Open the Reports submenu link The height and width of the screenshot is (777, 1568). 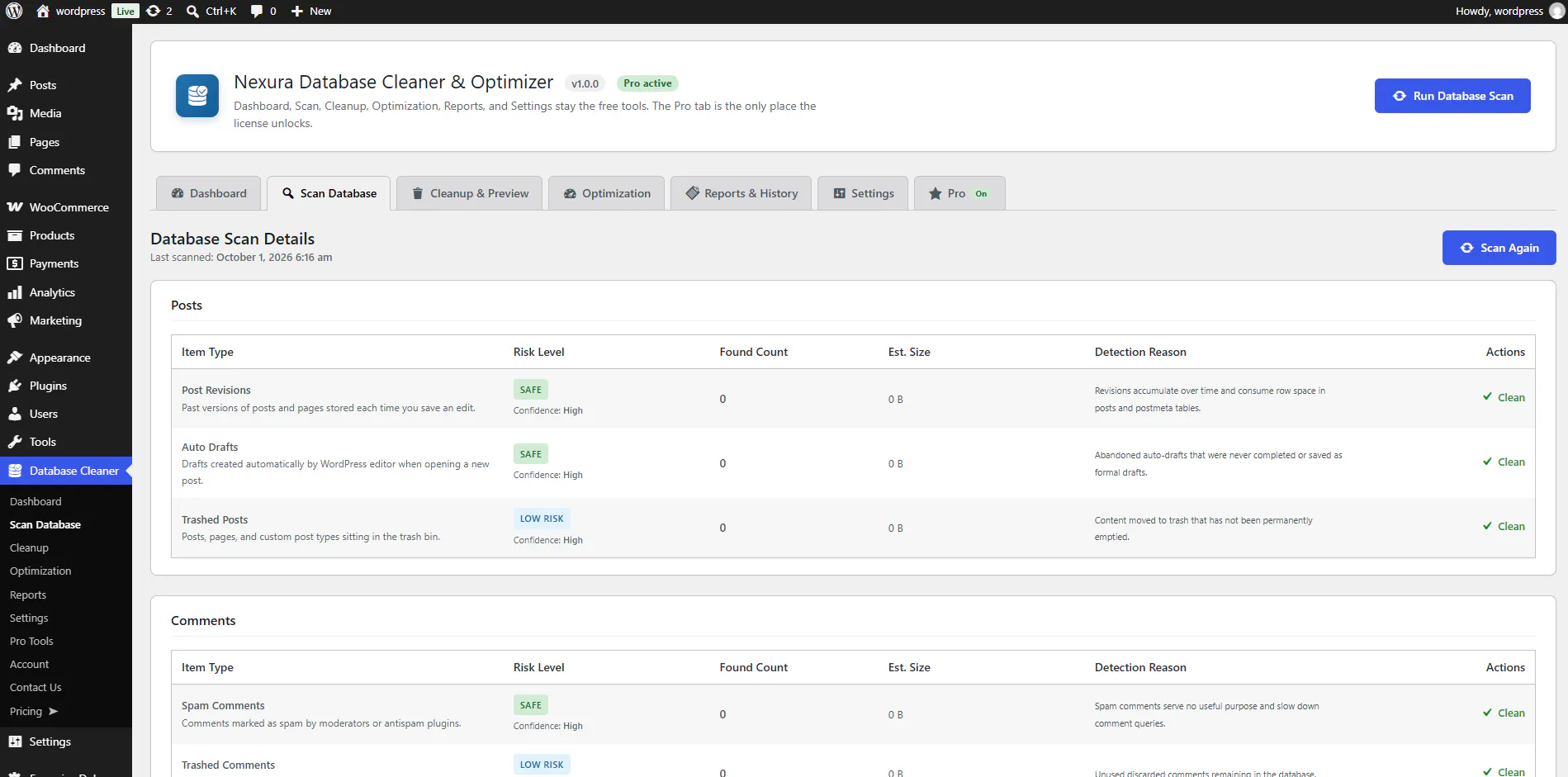click(28, 595)
